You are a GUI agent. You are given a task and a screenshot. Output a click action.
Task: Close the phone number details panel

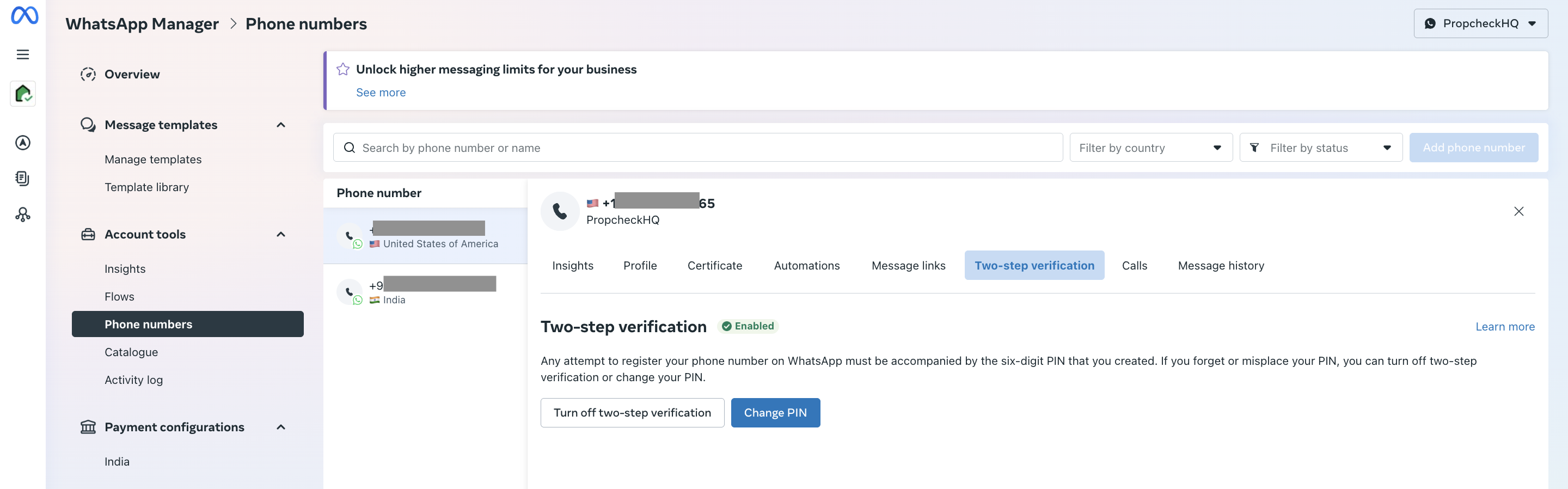tap(1518, 211)
